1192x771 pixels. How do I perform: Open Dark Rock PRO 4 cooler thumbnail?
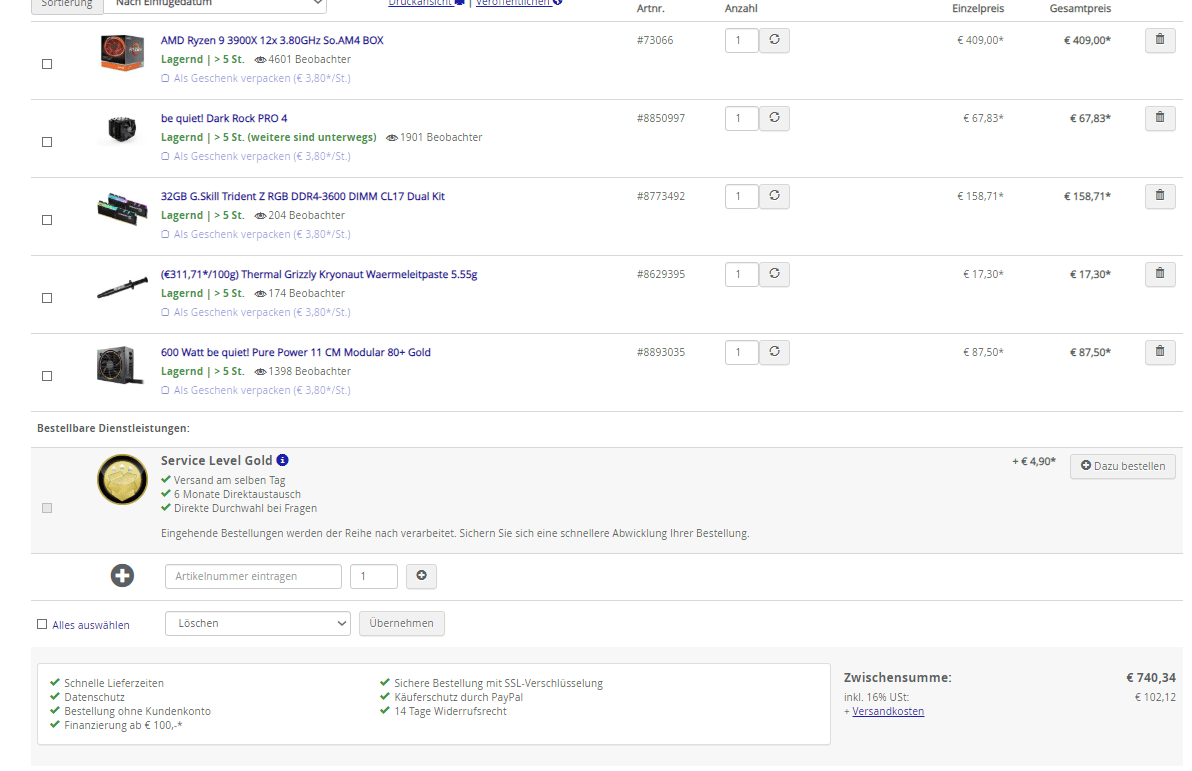coord(122,129)
